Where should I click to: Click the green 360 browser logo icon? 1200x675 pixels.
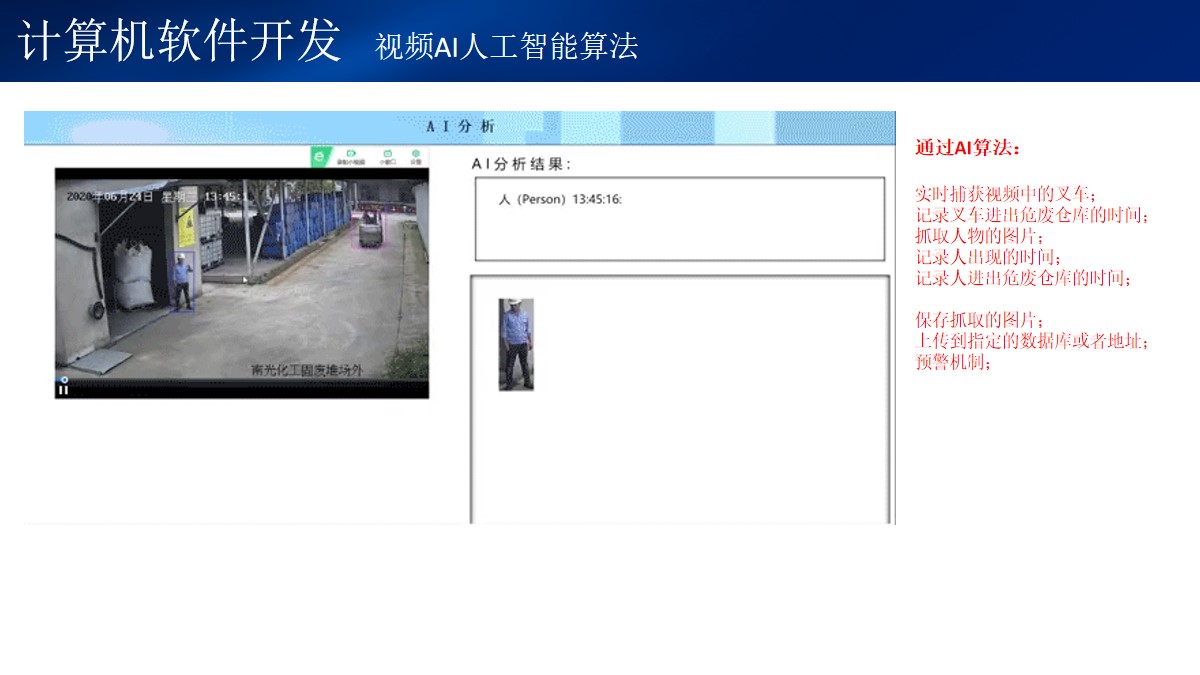click(x=319, y=157)
